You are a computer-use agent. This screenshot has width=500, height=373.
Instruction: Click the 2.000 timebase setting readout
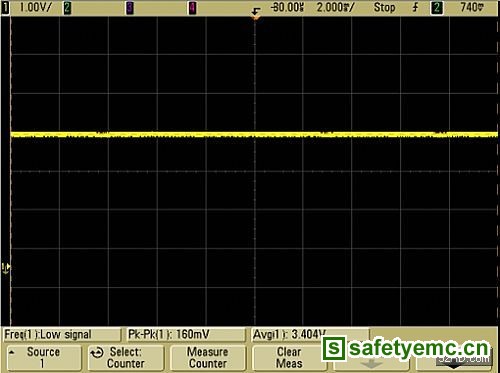tap(335, 7)
